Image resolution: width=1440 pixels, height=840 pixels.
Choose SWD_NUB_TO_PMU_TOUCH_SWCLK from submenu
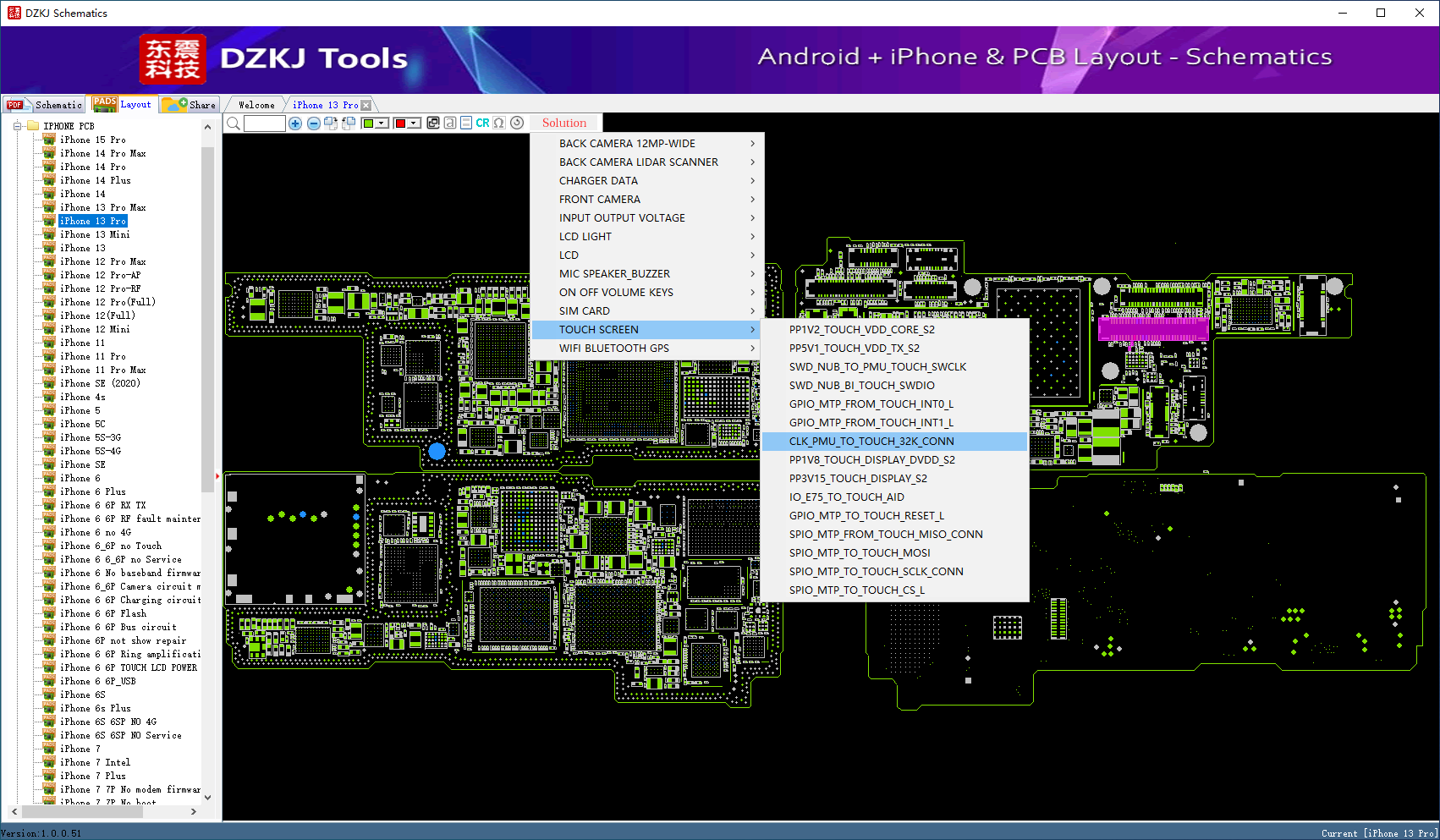[x=895, y=367]
